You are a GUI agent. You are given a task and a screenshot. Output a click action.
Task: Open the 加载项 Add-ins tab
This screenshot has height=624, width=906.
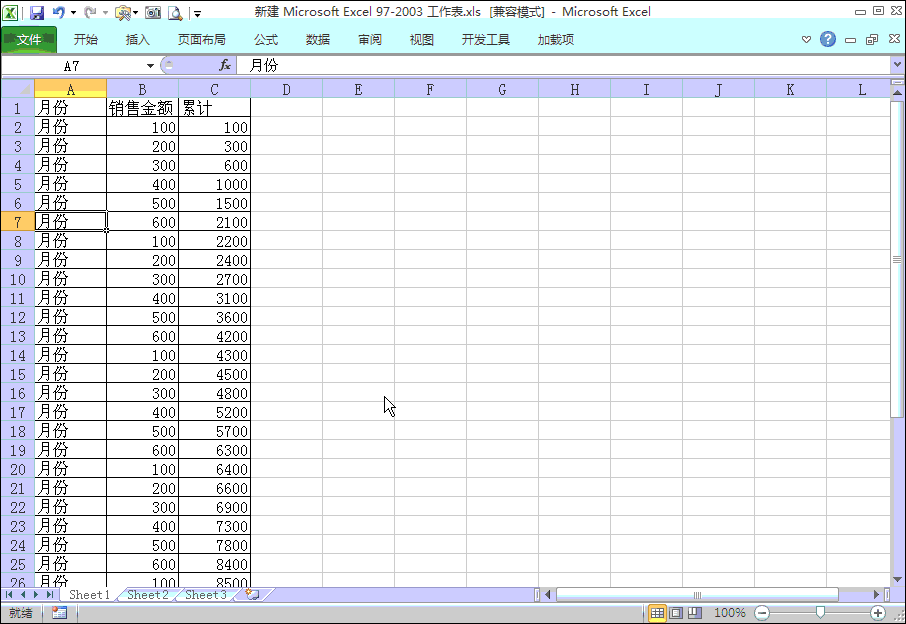click(x=555, y=39)
